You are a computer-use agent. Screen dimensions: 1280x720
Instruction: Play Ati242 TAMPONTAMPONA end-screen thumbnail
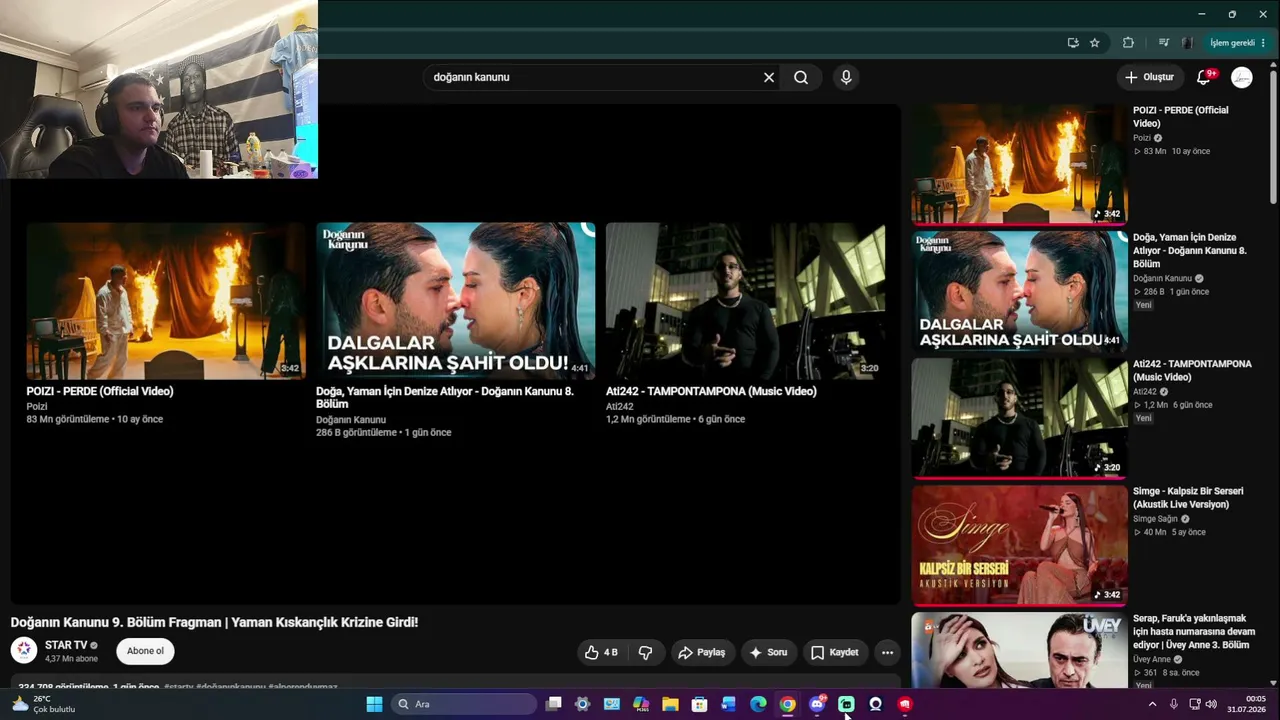click(745, 301)
